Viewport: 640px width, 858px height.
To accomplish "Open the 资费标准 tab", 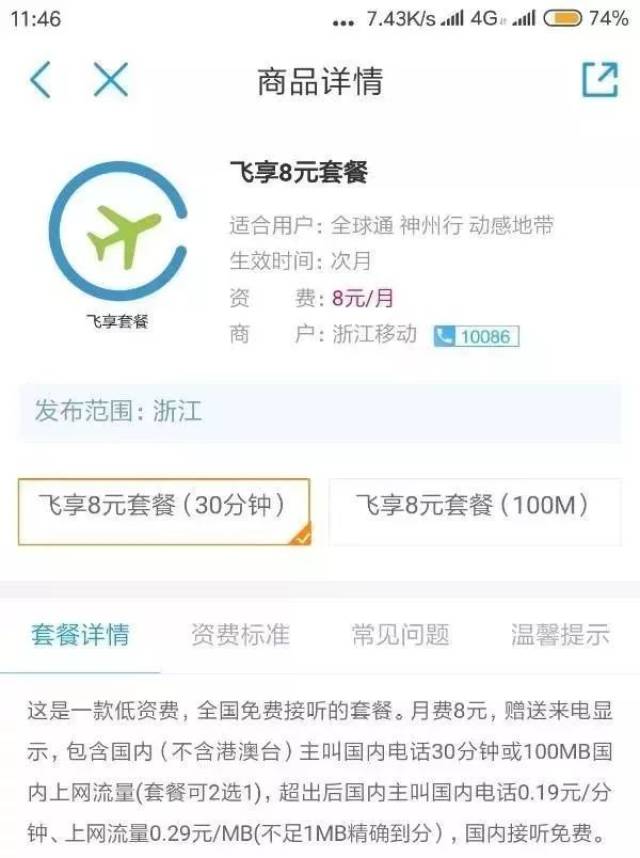I will click(240, 635).
